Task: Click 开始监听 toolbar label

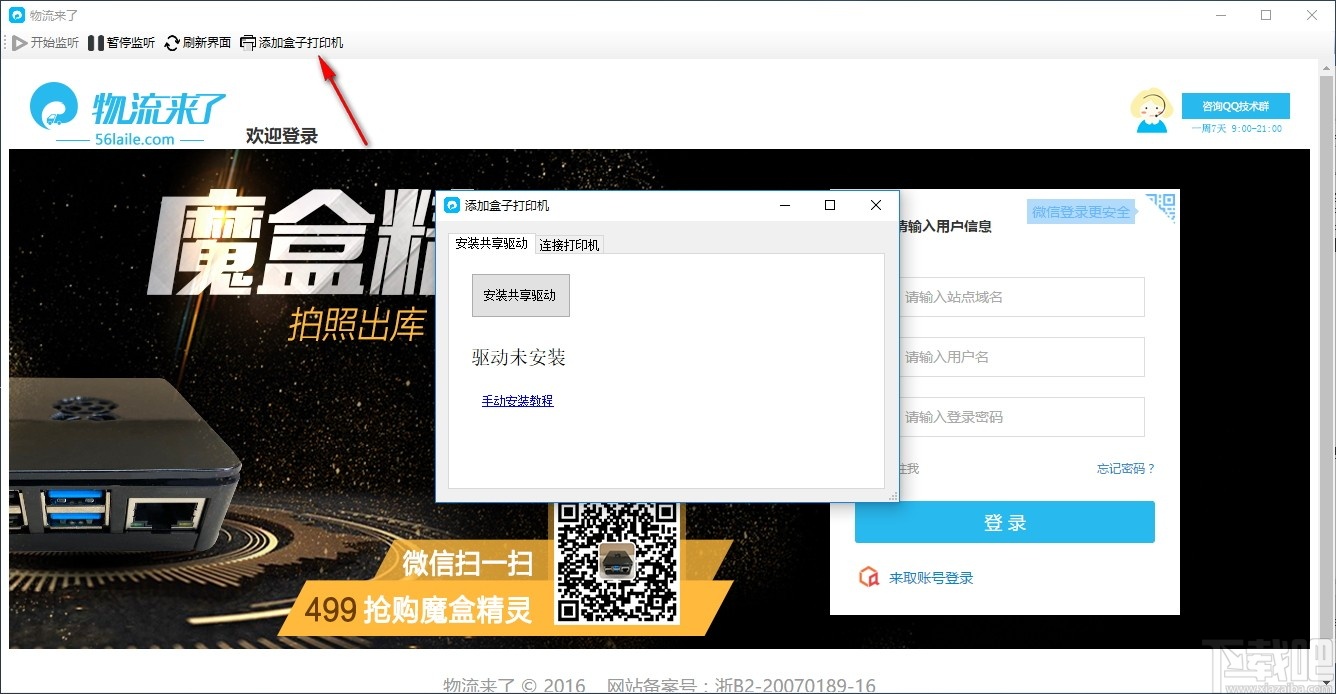Action: [x=55, y=43]
